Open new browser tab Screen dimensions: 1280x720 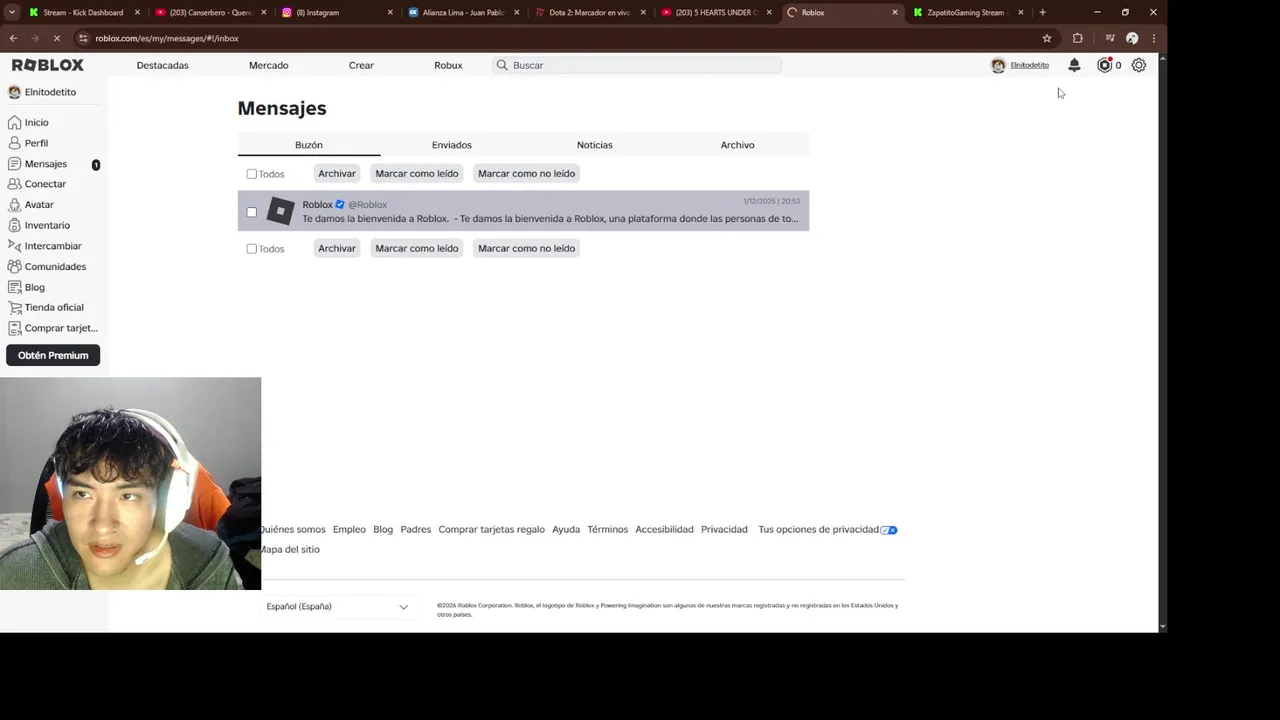pyautogui.click(x=1042, y=12)
